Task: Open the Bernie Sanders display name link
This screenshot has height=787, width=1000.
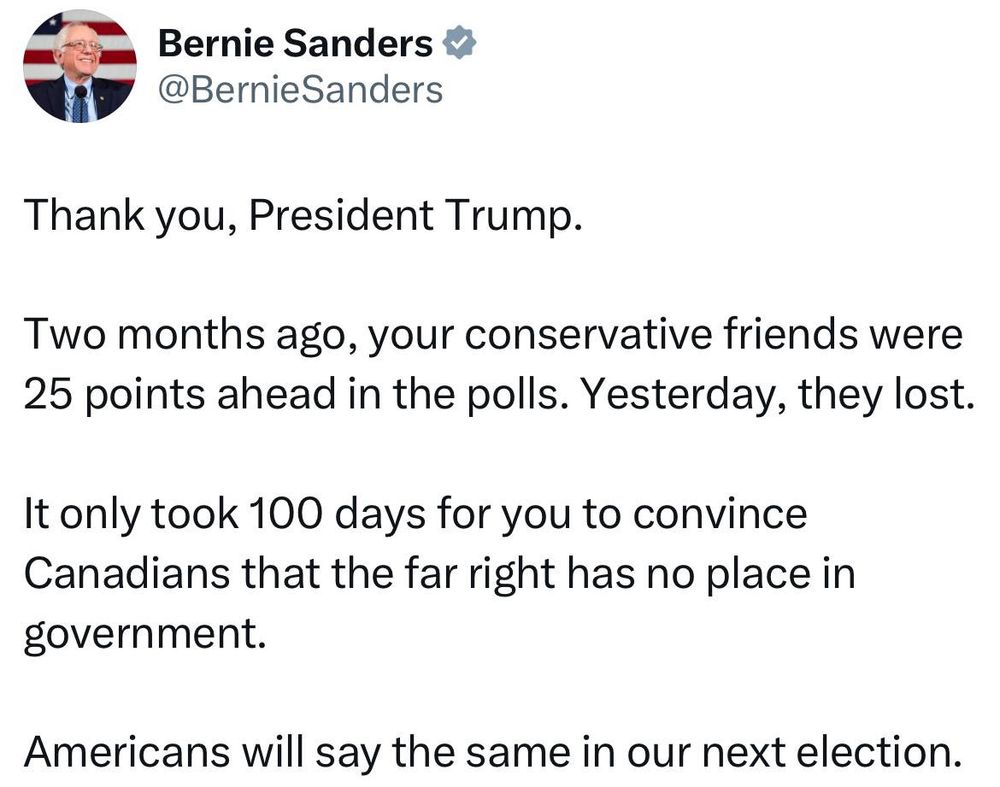Action: pos(295,43)
